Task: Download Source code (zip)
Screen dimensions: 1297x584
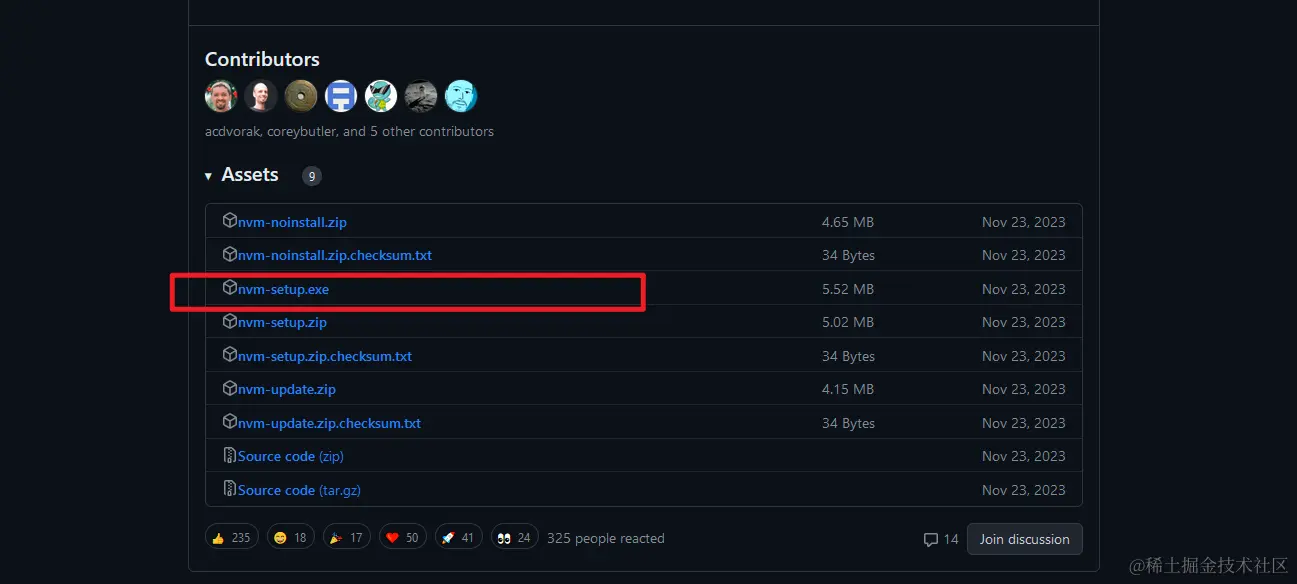Action: coord(291,456)
